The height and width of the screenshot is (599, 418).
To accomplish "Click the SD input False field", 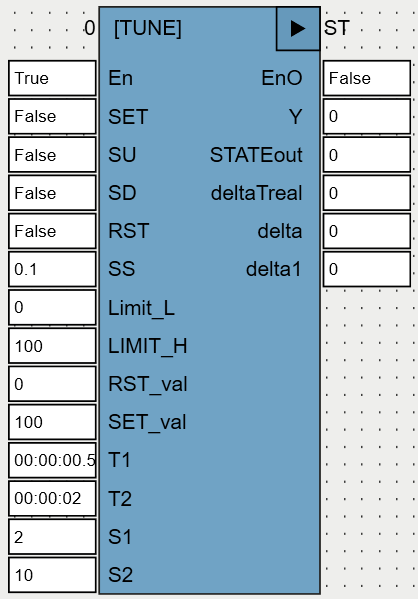I will click(x=52, y=193).
